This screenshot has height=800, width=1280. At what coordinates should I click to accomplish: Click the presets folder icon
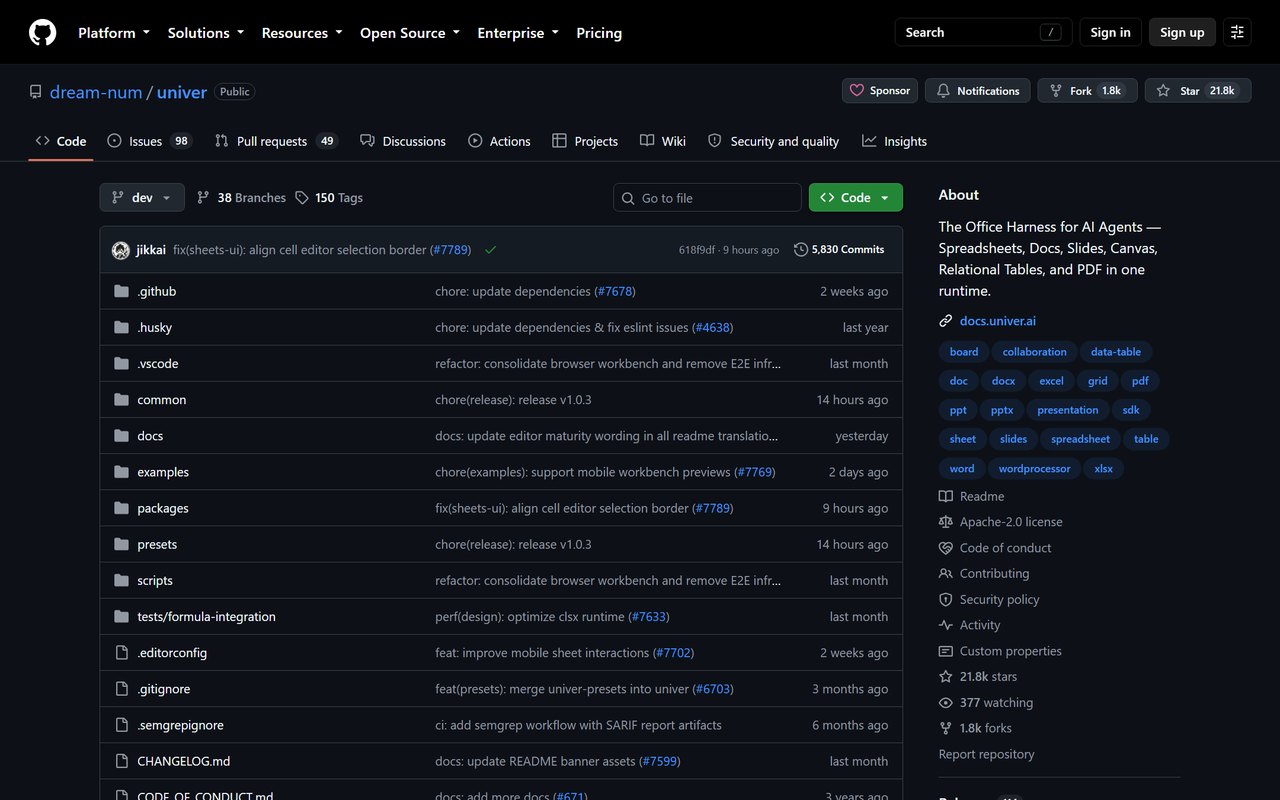pos(122,545)
